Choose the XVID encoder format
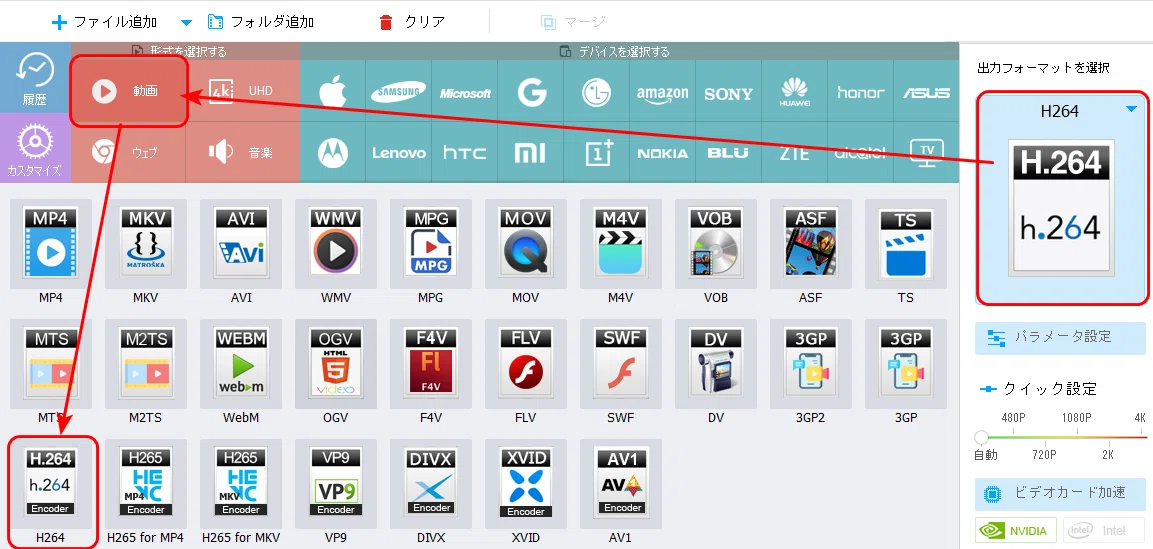Viewport: 1153px width, 549px height. [x=526, y=484]
